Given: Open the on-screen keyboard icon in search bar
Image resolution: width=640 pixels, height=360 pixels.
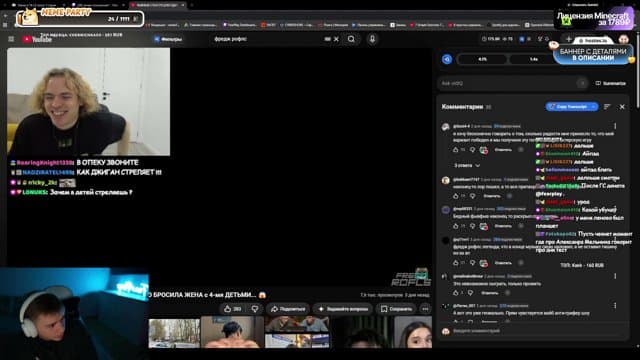Looking at the screenshot, I should coord(327,39).
